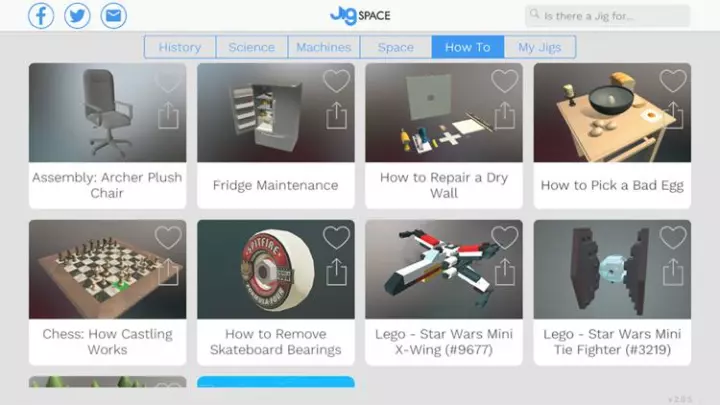
Task: Share via the Twitter icon
Action: point(77,16)
